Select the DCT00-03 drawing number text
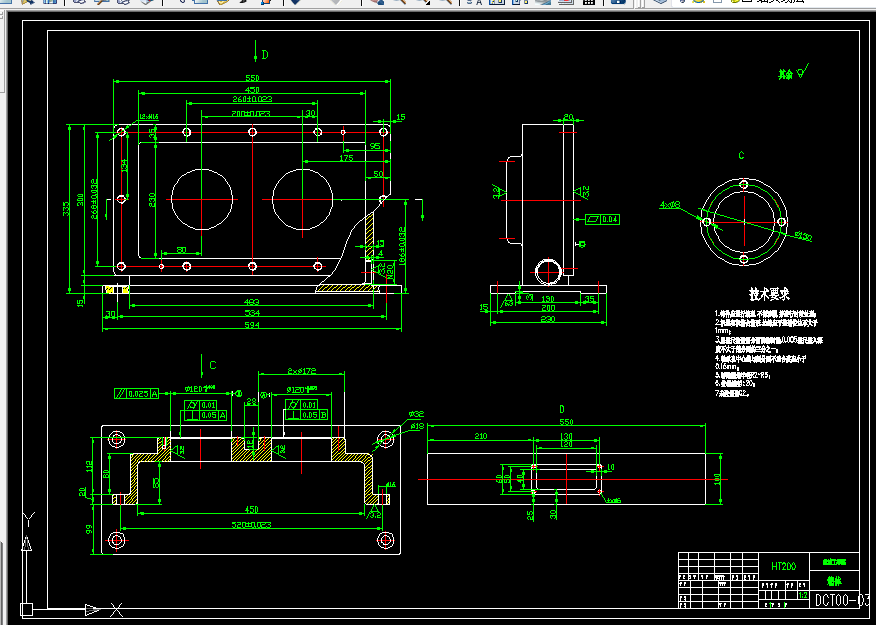 pyautogui.click(x=842, y=600)
